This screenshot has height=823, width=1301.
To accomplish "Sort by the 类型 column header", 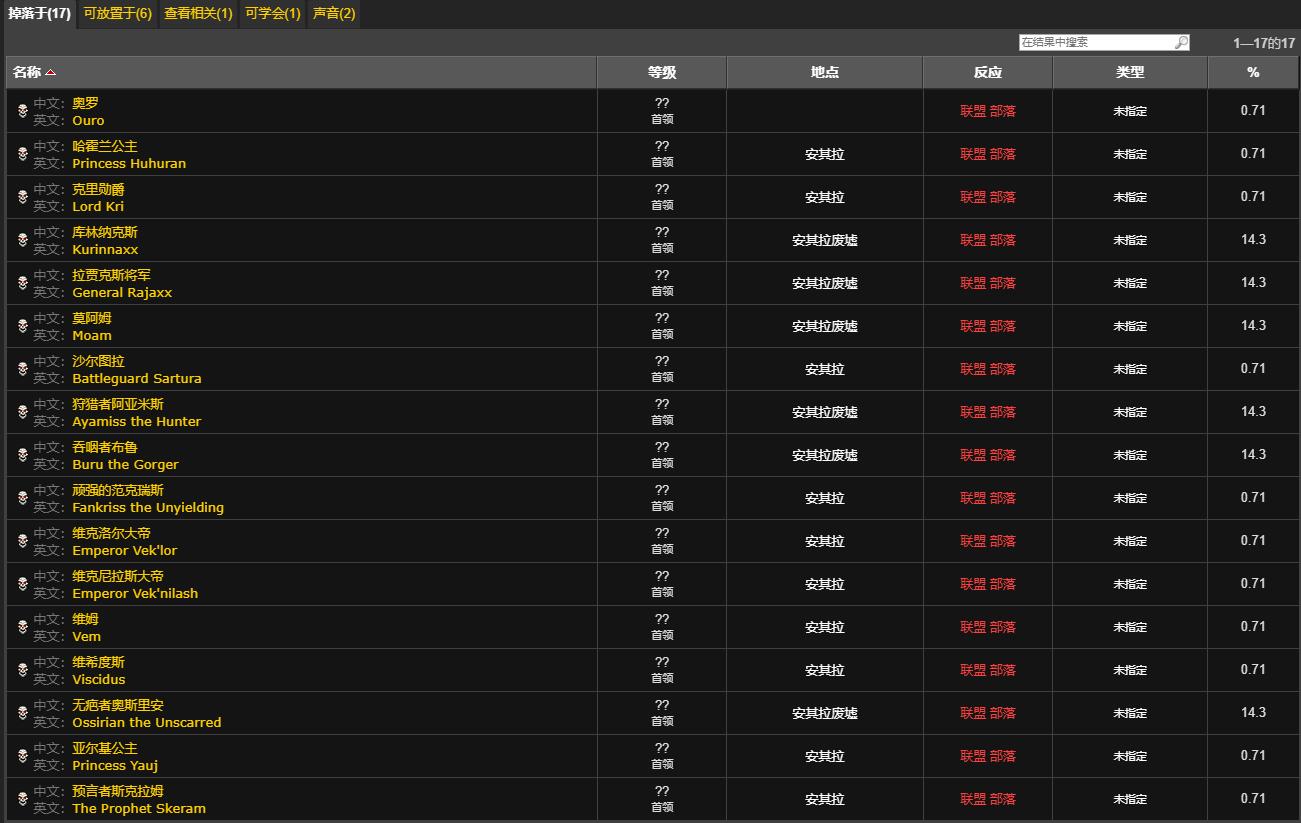I will [x=1130, y=72].
